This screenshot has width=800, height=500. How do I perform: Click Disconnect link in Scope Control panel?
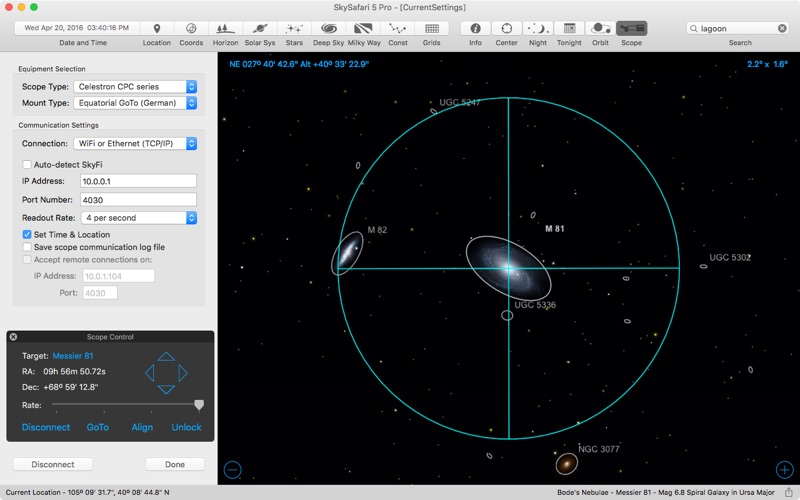point(46,427)
